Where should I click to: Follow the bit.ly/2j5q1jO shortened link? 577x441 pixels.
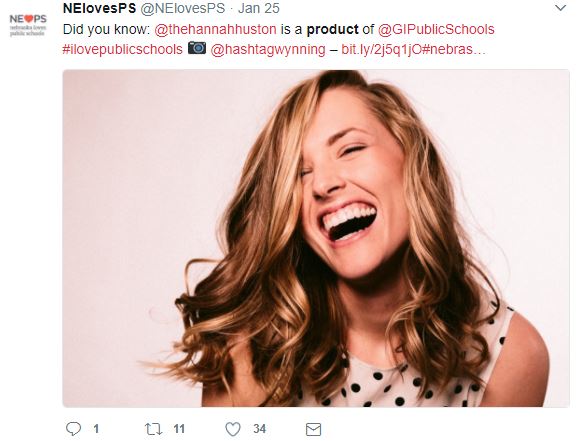(x=380, y=49)
